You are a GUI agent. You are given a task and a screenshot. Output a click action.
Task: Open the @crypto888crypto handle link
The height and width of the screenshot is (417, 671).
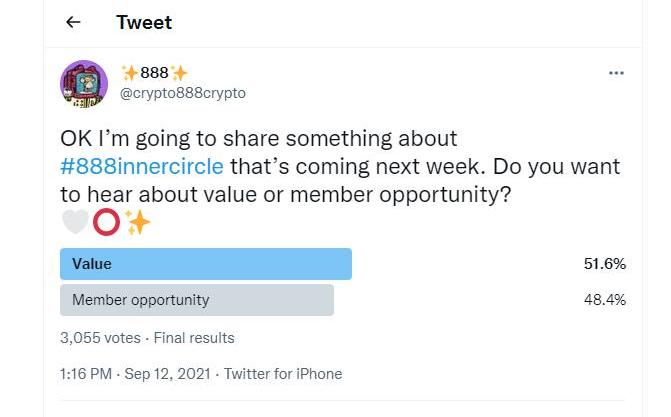182,93
